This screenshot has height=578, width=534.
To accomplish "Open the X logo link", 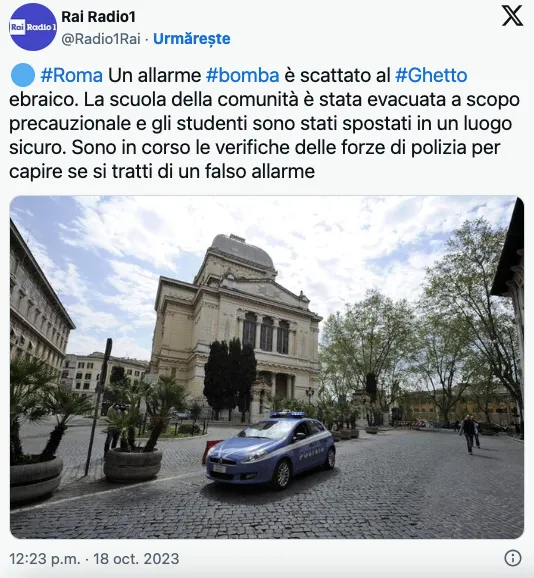I will coord(512,16).
